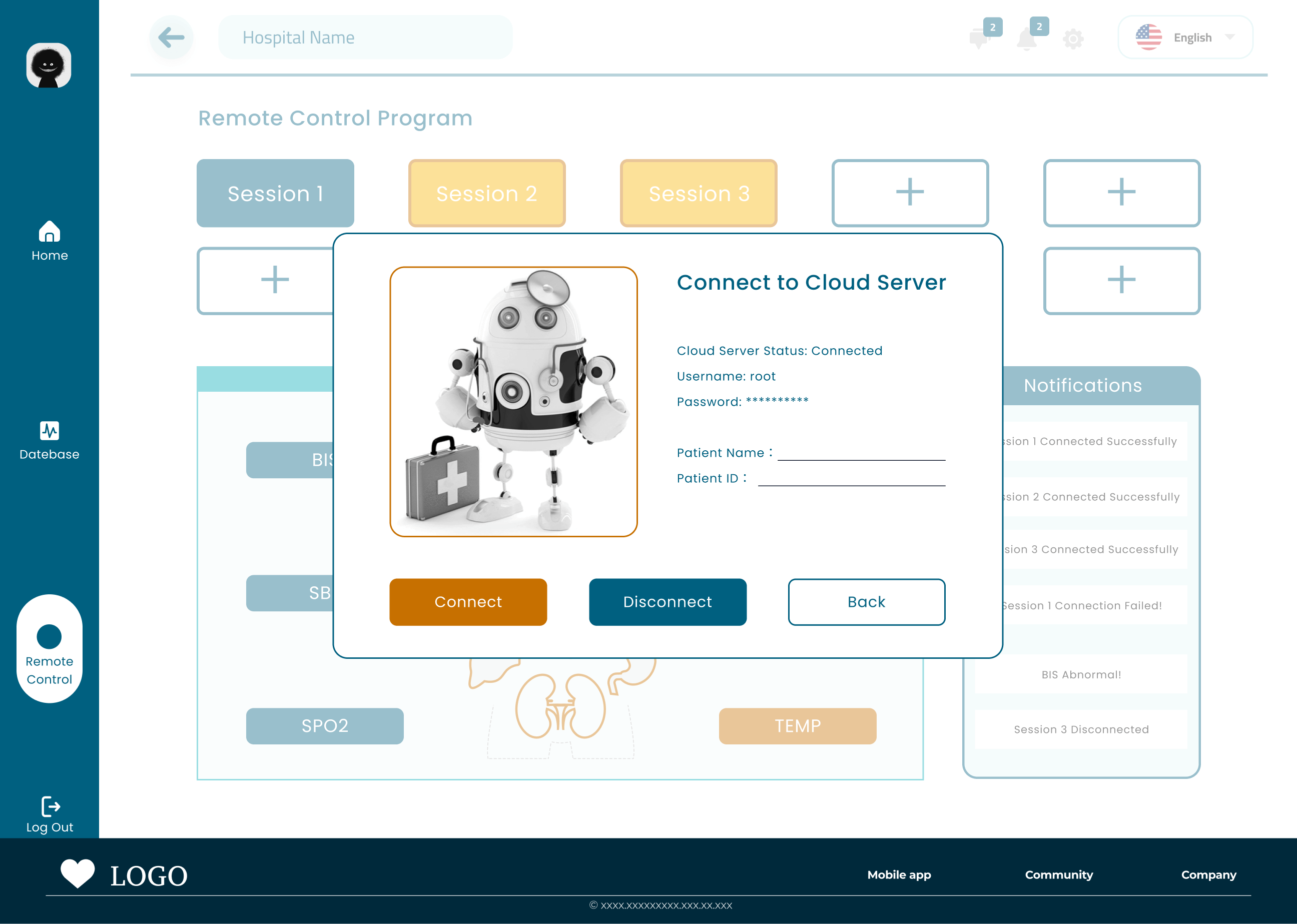Viewport: 1297px width, 924px height.
Task: Click the Back button in dialog
Action: tap(866, 602)
